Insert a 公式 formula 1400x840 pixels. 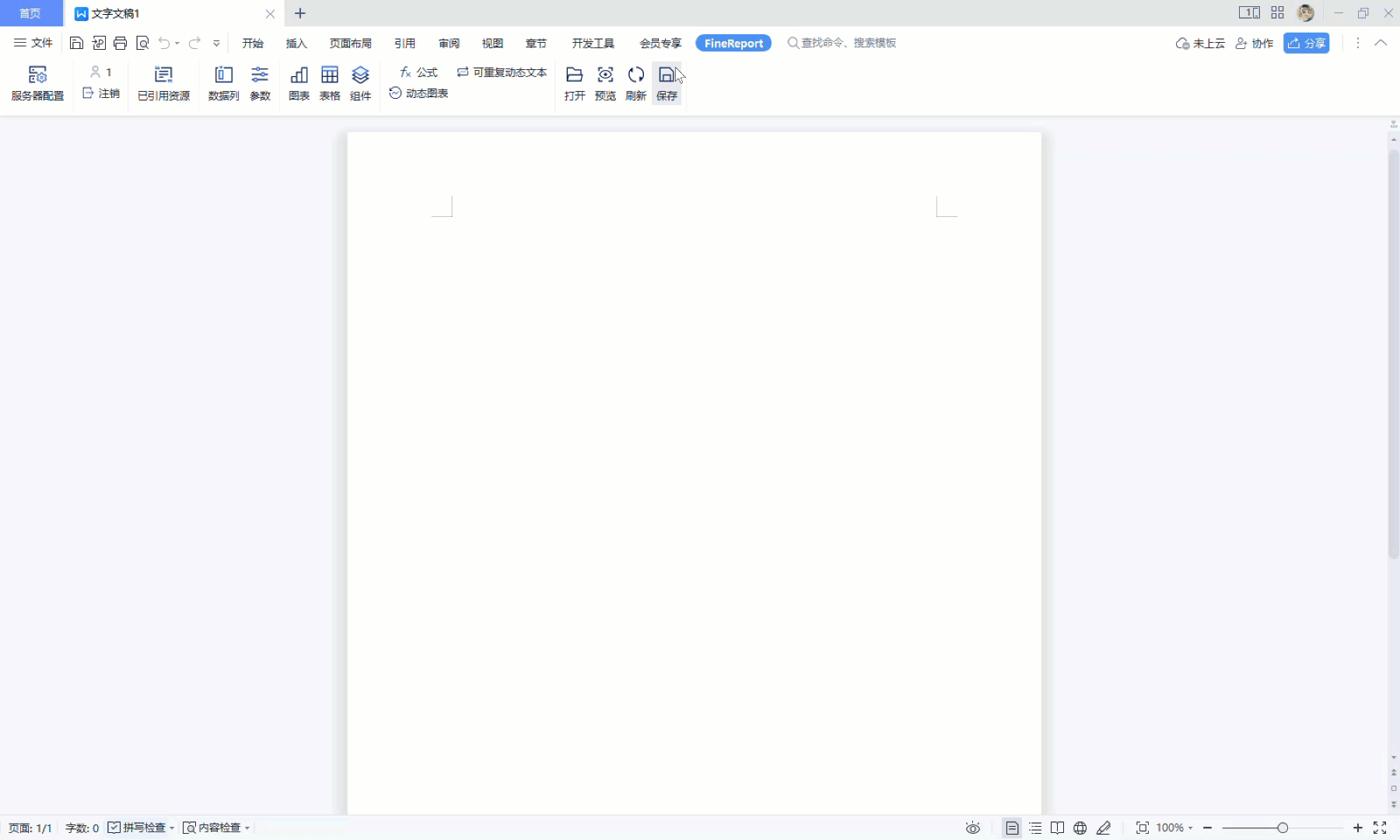coord(418,72)
